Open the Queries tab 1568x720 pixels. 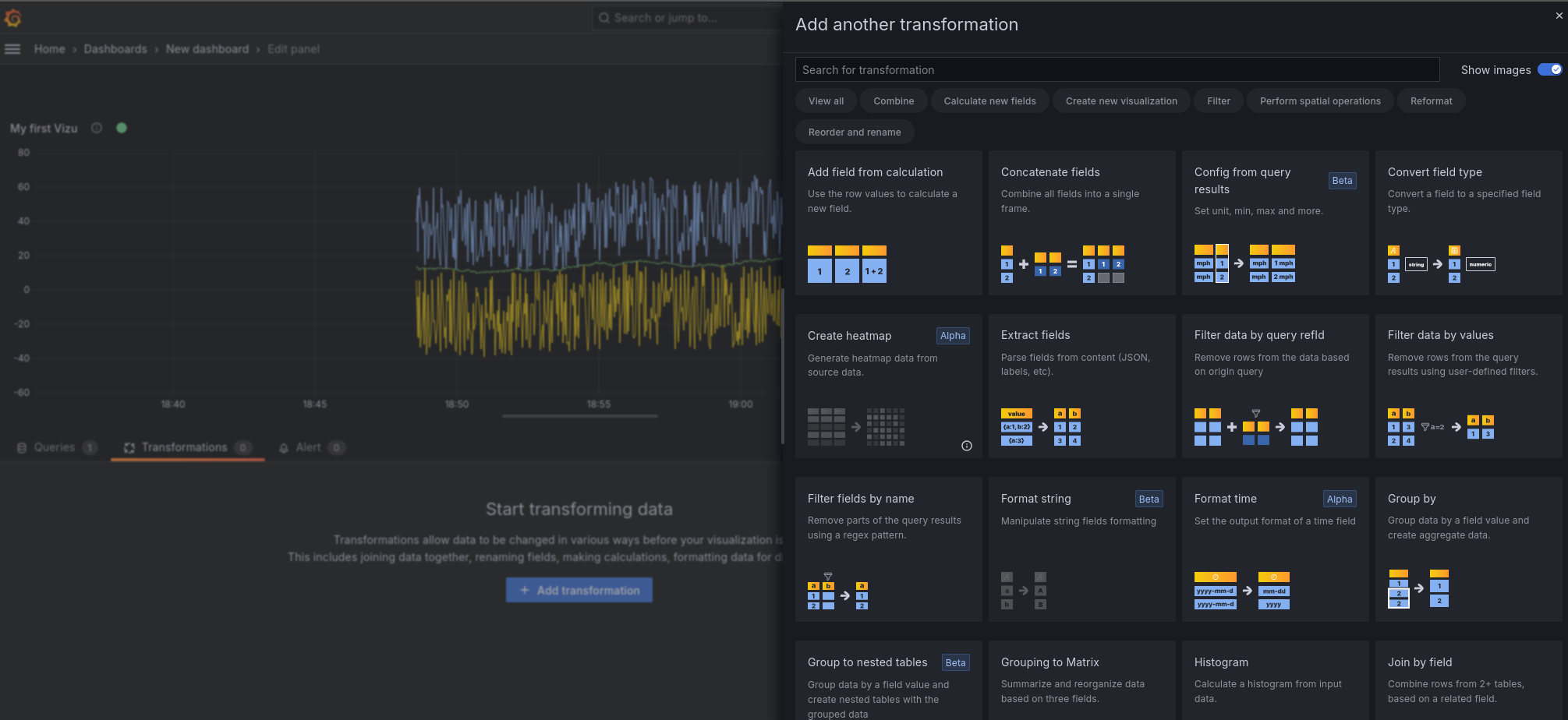point(54,447)
